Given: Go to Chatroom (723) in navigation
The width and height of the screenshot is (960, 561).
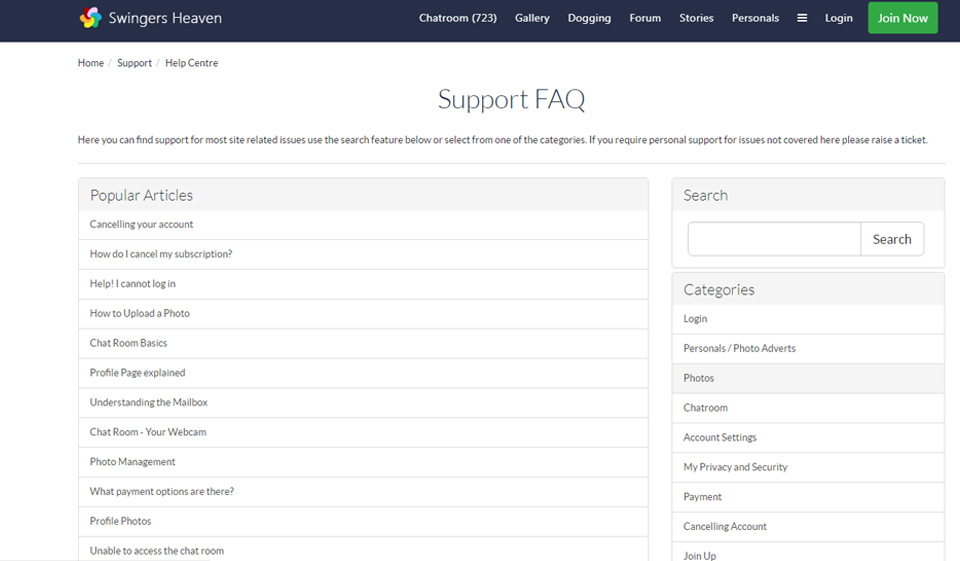Looking at the screenshot, I should 457,18.
